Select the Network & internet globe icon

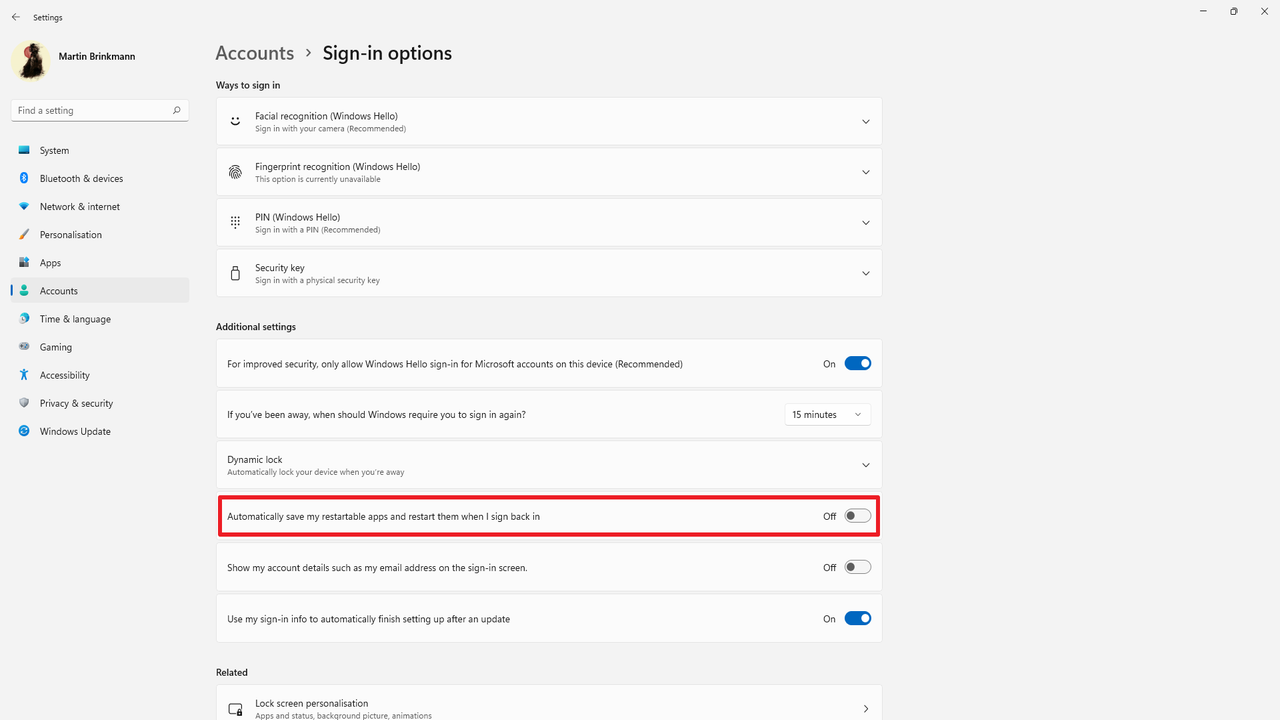(x=23, y=206)
